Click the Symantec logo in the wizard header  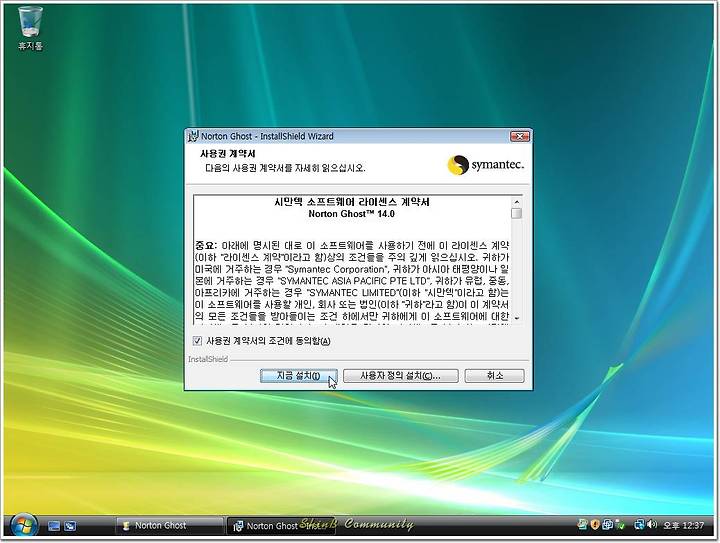point(485,165)
